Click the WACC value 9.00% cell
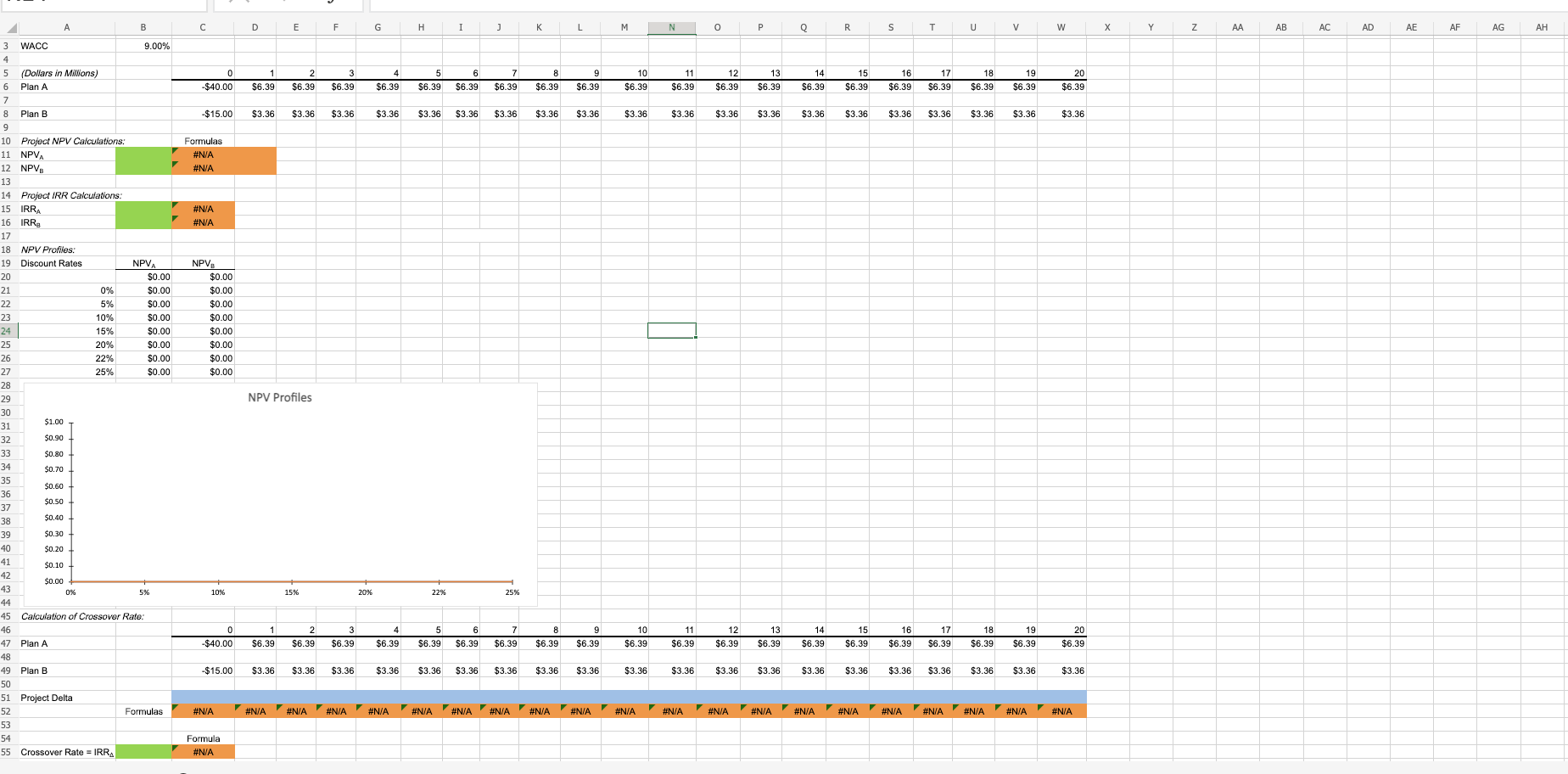 coord(143,46)
